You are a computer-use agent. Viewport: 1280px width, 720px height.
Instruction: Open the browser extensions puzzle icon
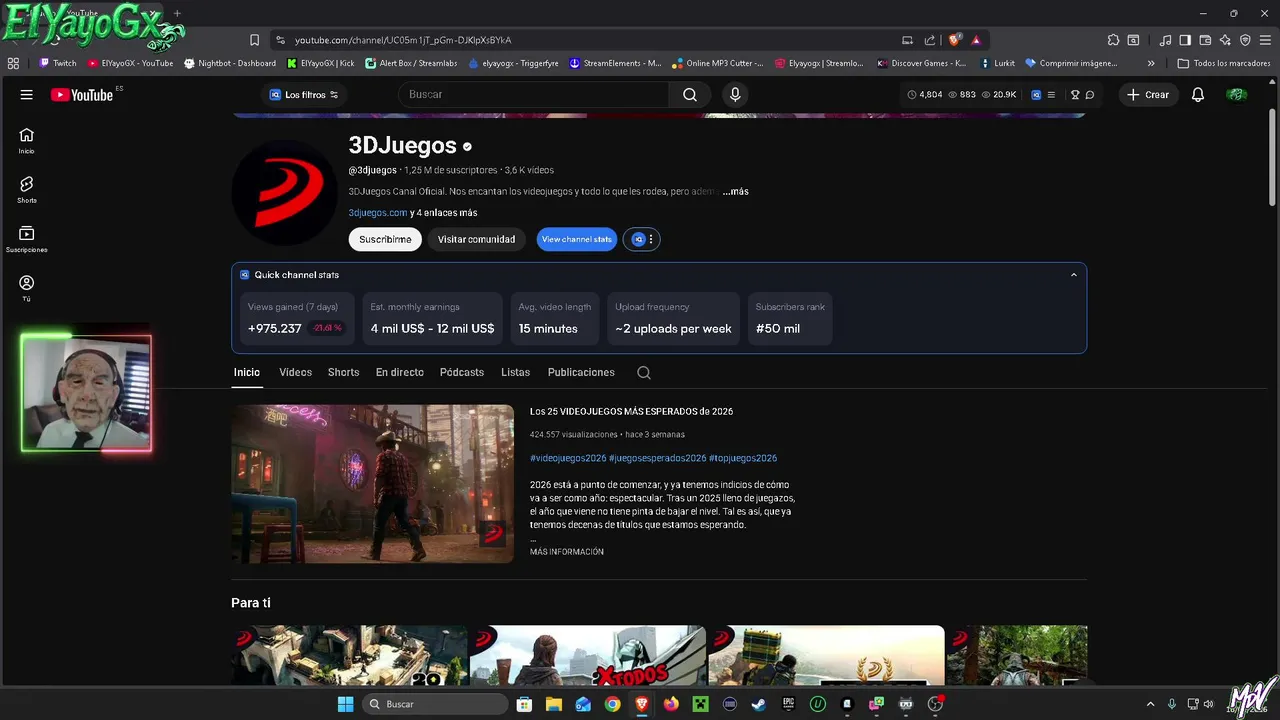1113,40
